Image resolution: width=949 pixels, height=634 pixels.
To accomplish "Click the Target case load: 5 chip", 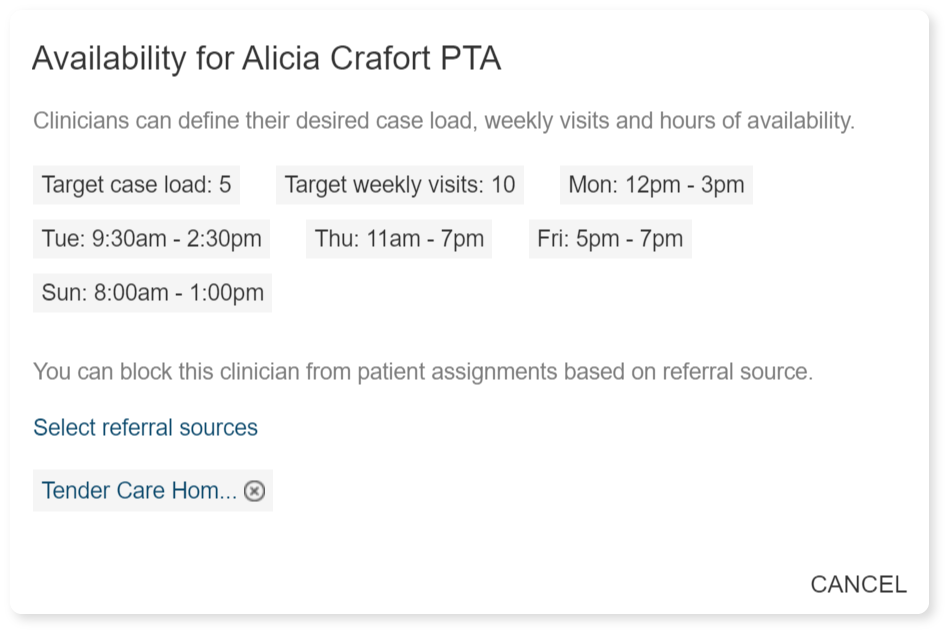I will (x=136, y=185).
